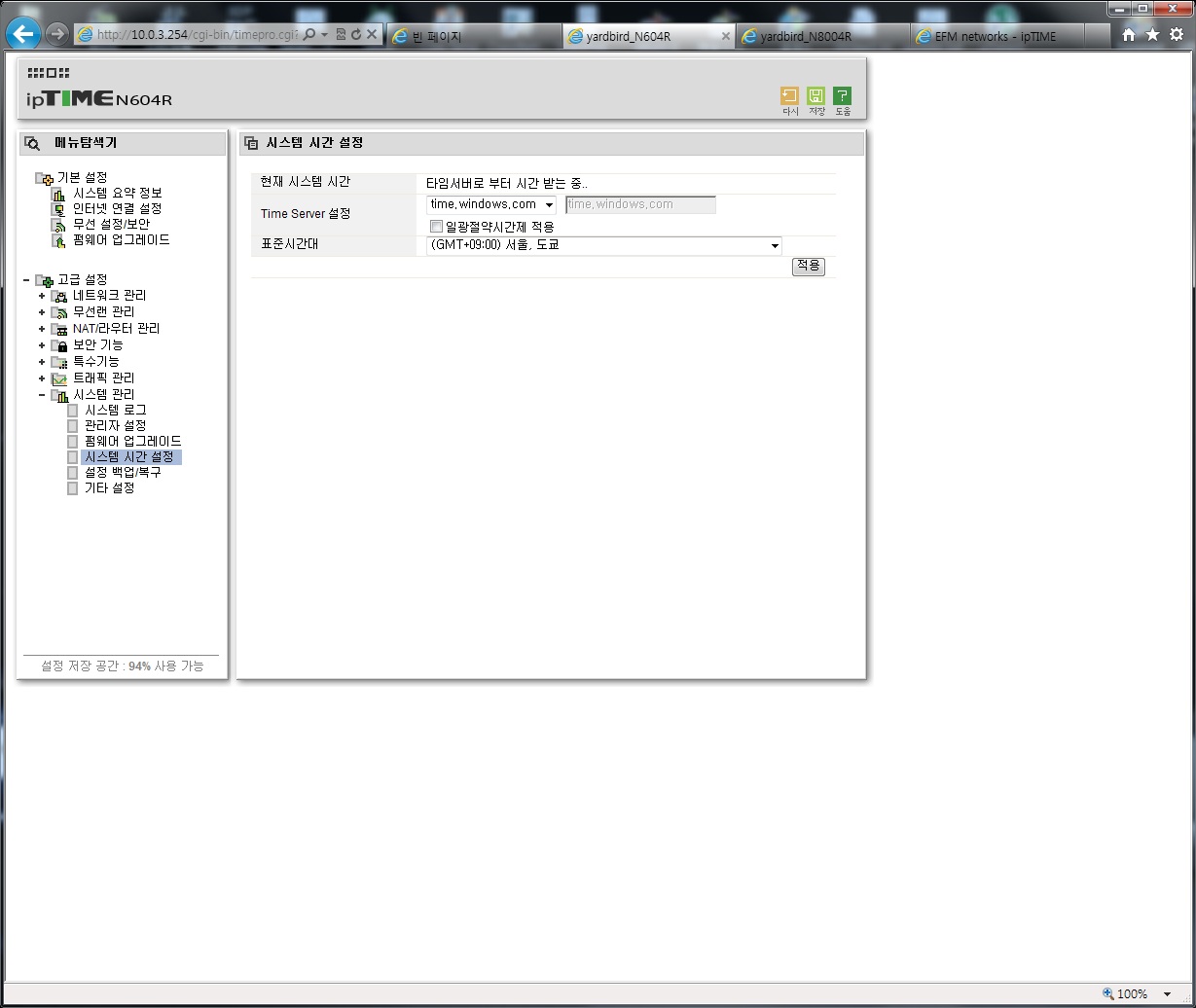Open the 100% zoom level control
This screenshot has width=1196, height=1008.
(1138, 994)
